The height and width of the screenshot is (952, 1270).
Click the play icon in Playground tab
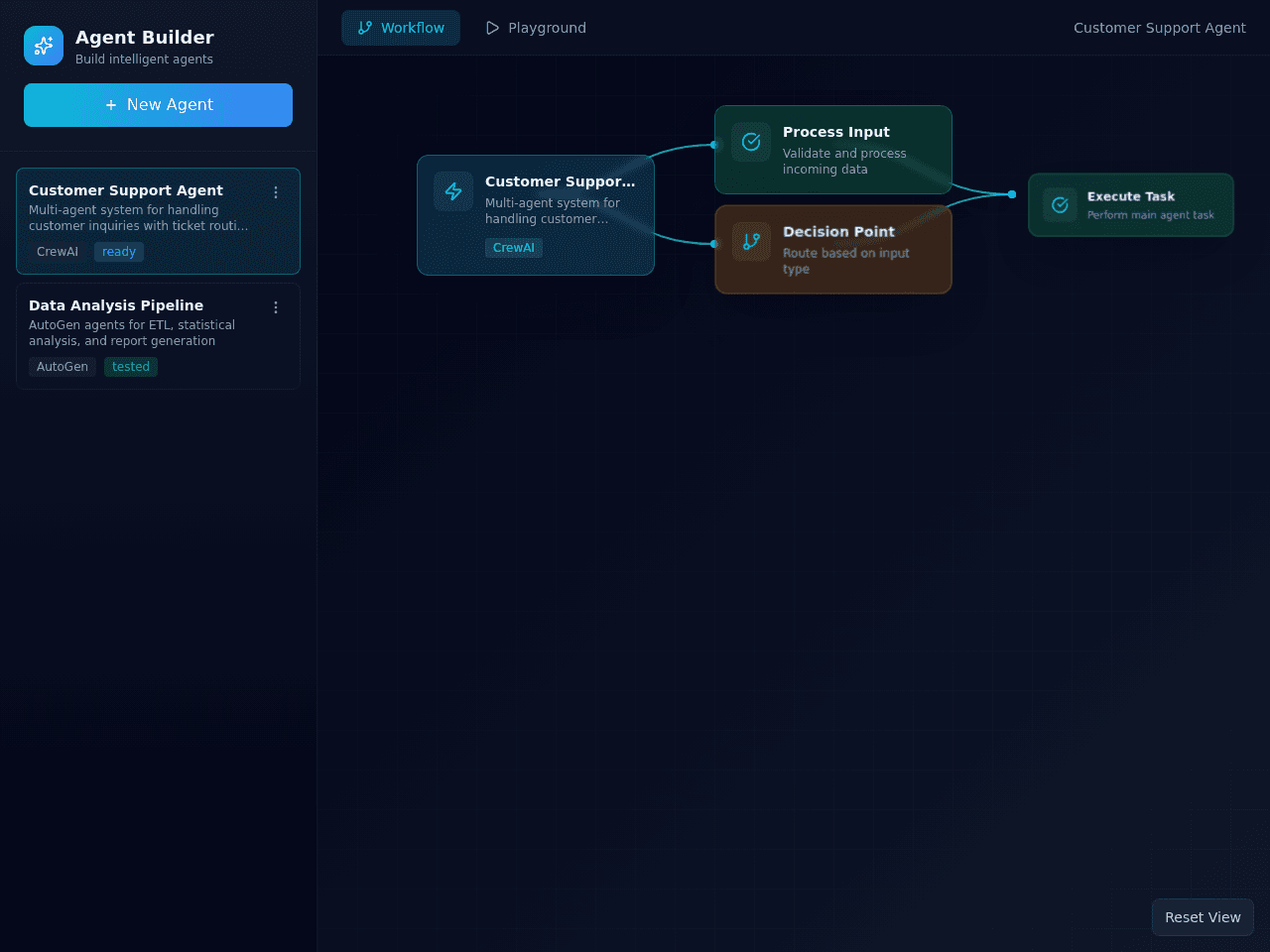click(x=492, y=28)
